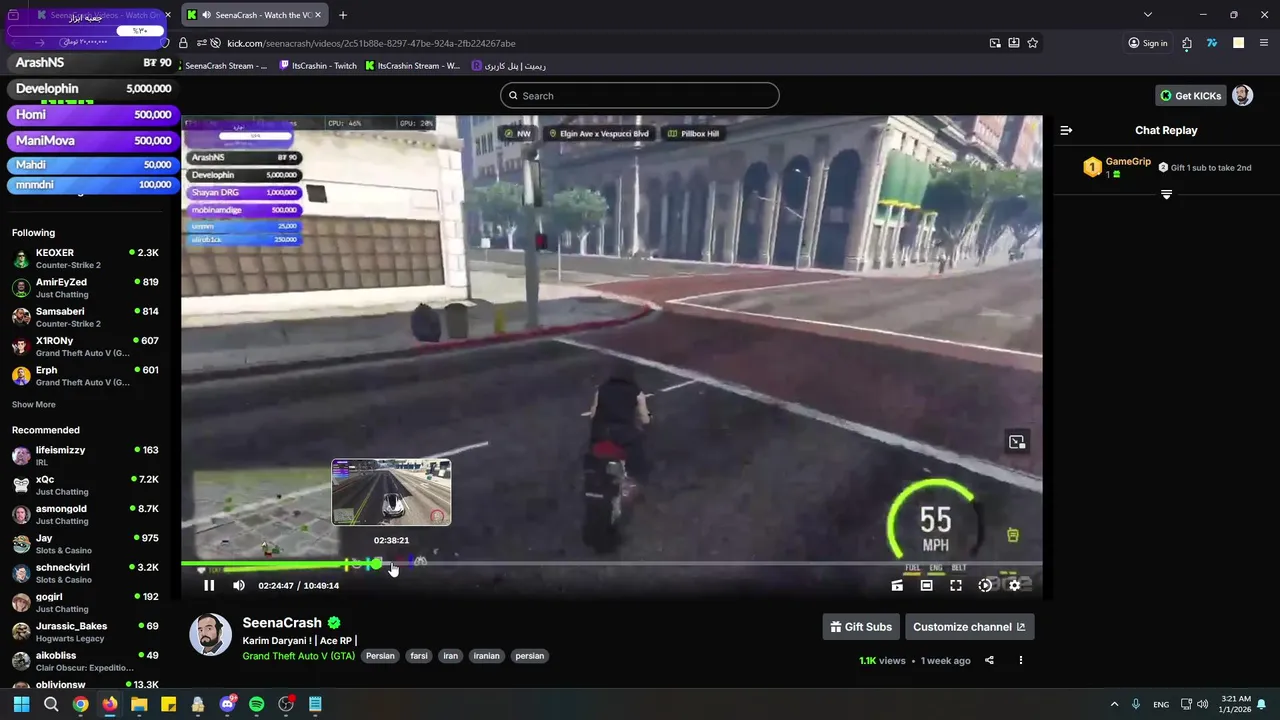Click Get KICKs button
This screenshot has width=1280, height=720.
click(x=1191, y=96)
